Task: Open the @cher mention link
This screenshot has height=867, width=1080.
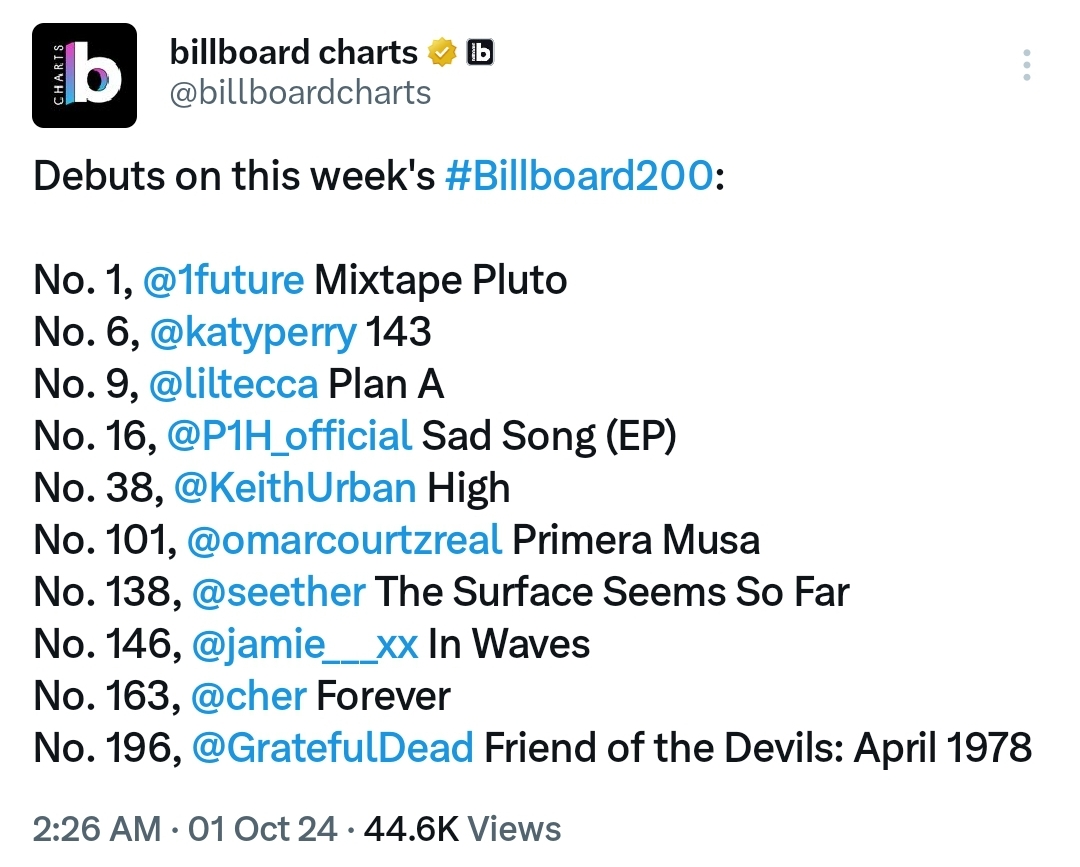Action: point(249,696)
